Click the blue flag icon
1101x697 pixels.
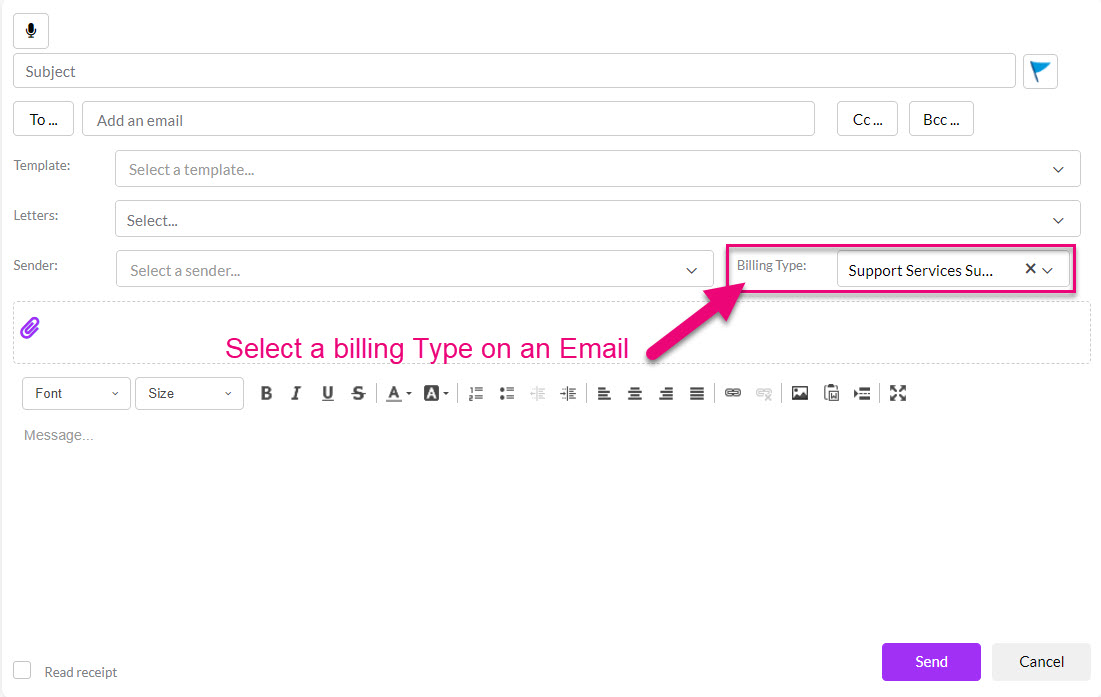[x=1040, y=72]
